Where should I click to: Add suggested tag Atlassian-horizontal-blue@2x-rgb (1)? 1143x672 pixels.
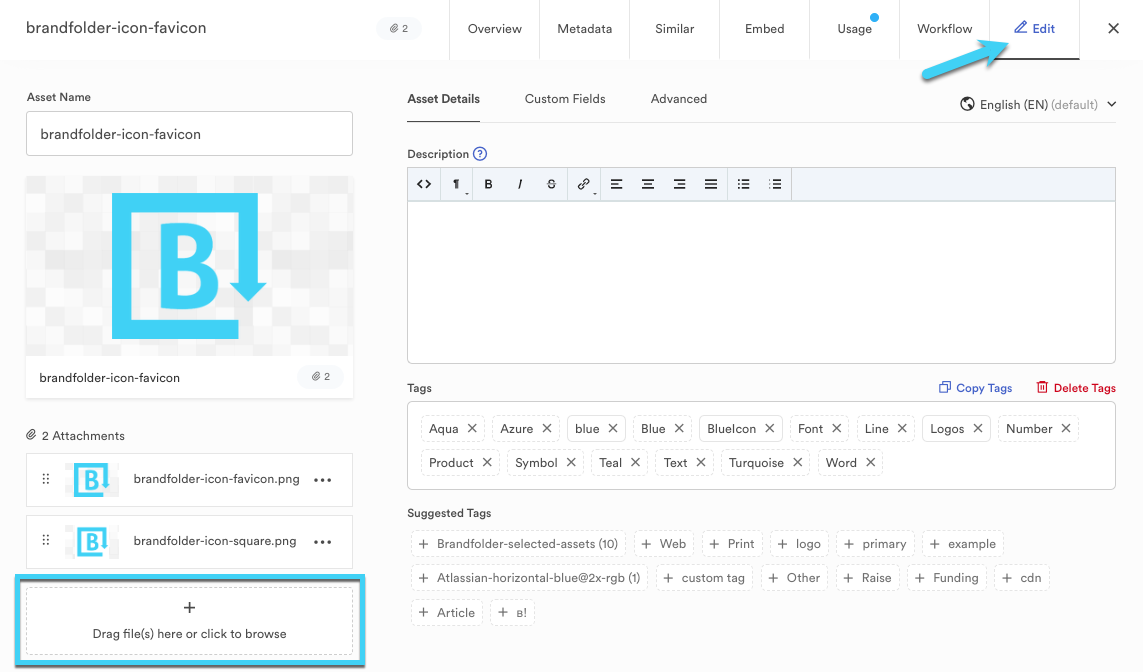(529, 578)
